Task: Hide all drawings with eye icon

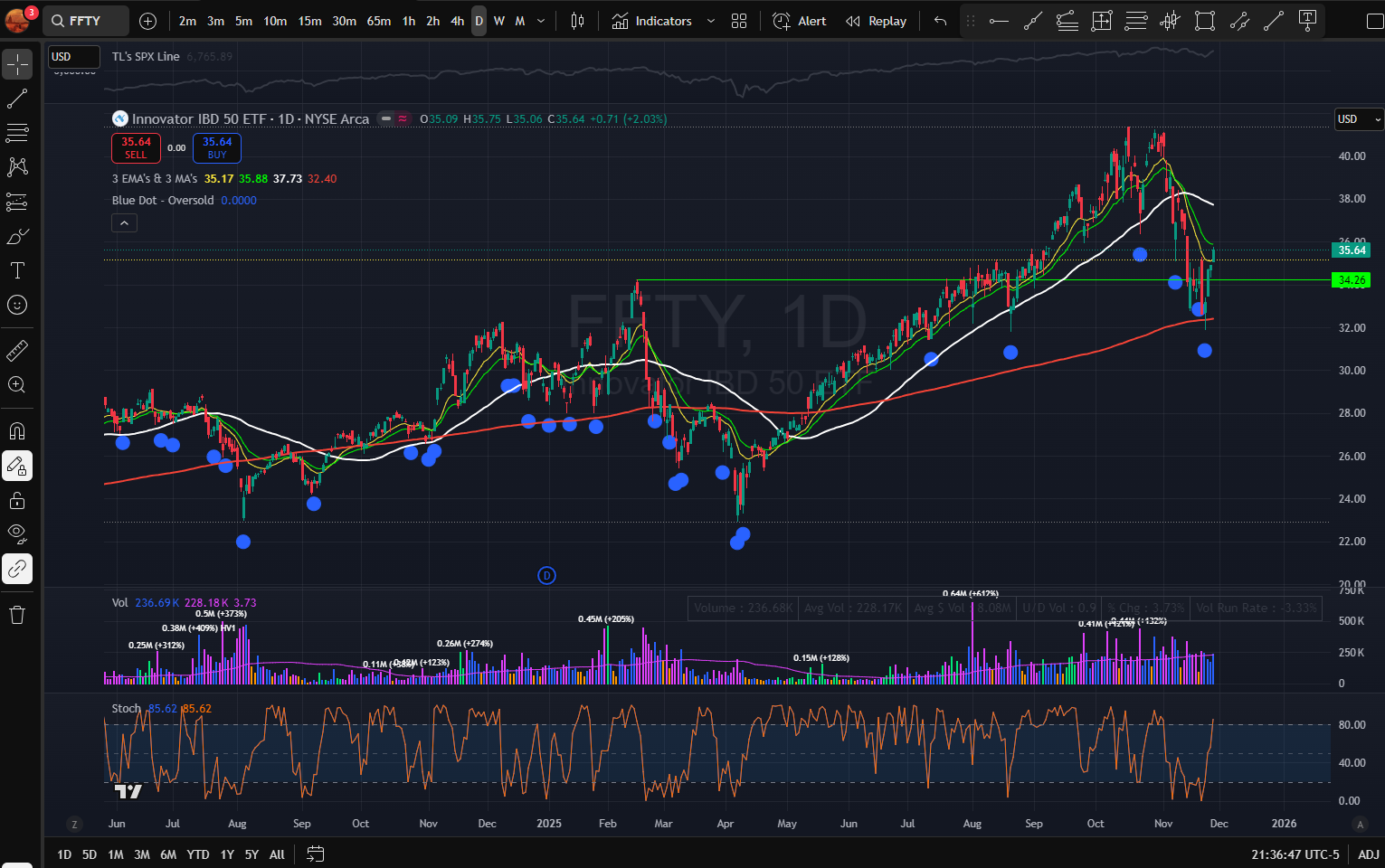Action: [x=17, y=534]
